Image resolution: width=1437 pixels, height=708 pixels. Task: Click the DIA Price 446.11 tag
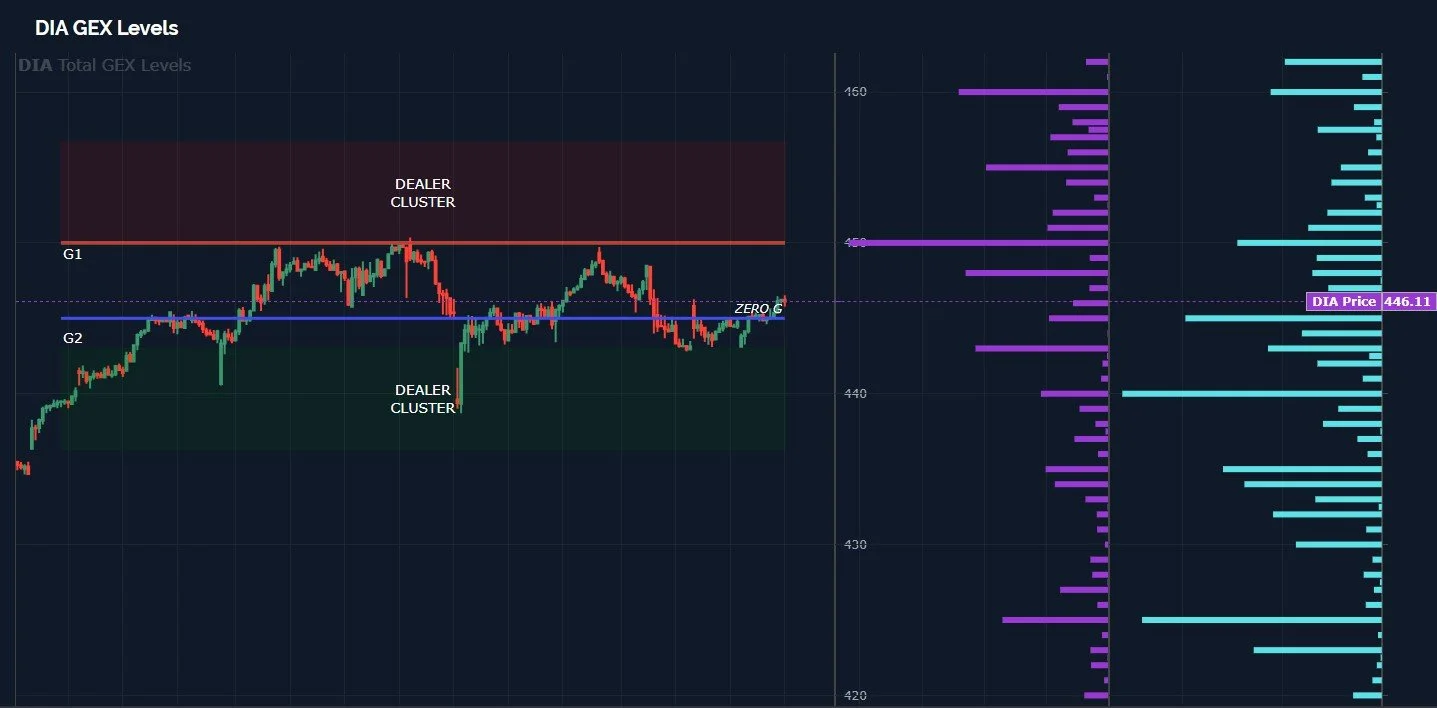point(1371,301)
